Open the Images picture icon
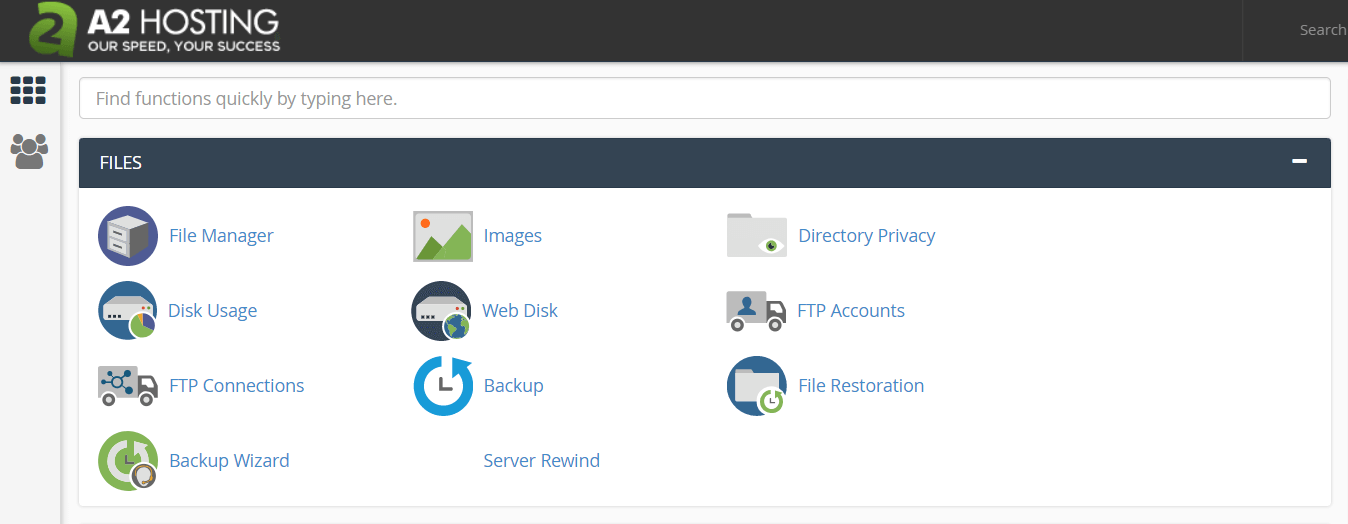The height and width of the screenshot is (524, 1348). tap(442, 236)
